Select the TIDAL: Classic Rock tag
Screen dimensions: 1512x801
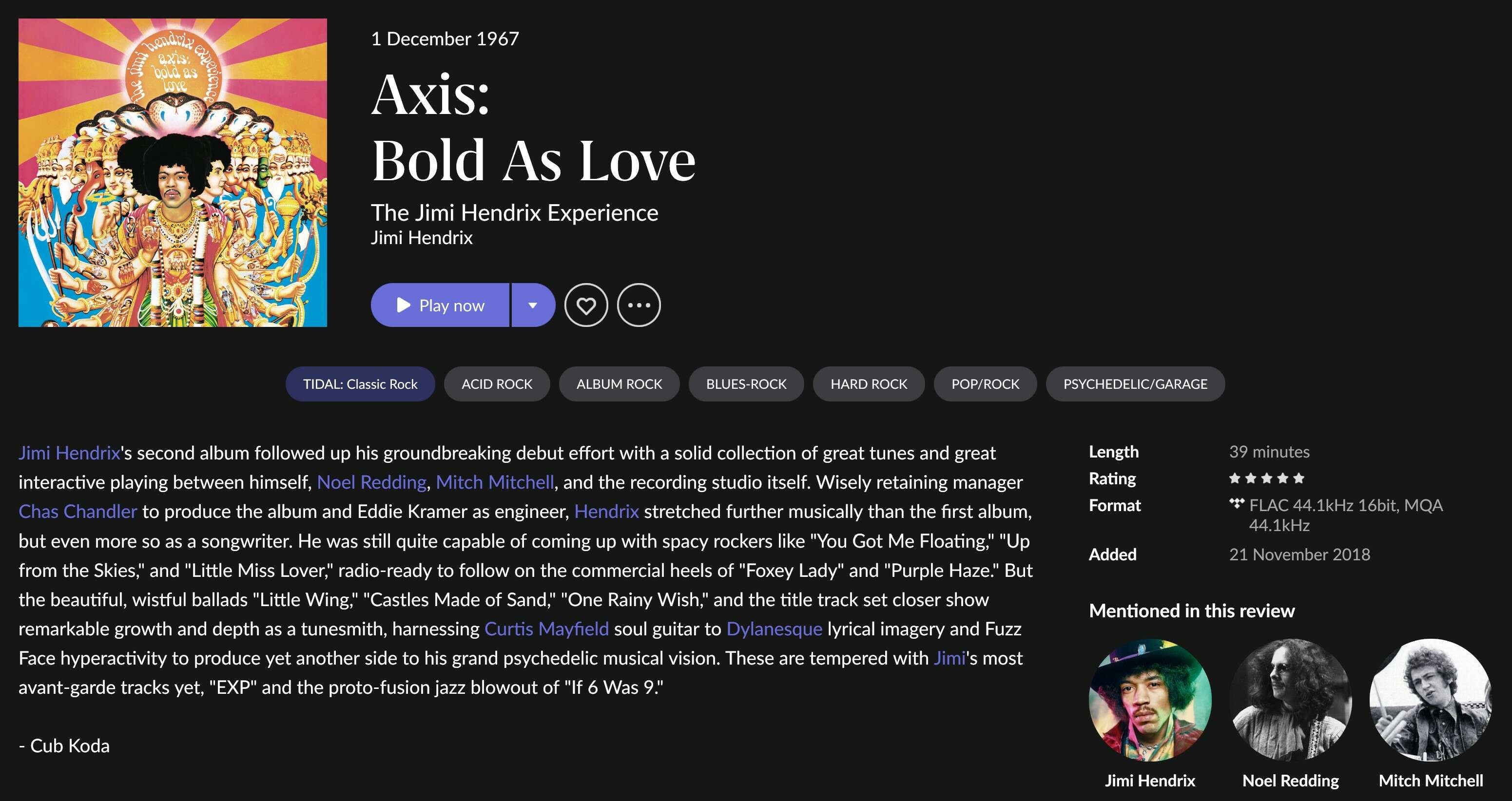[x=360, y=384]
